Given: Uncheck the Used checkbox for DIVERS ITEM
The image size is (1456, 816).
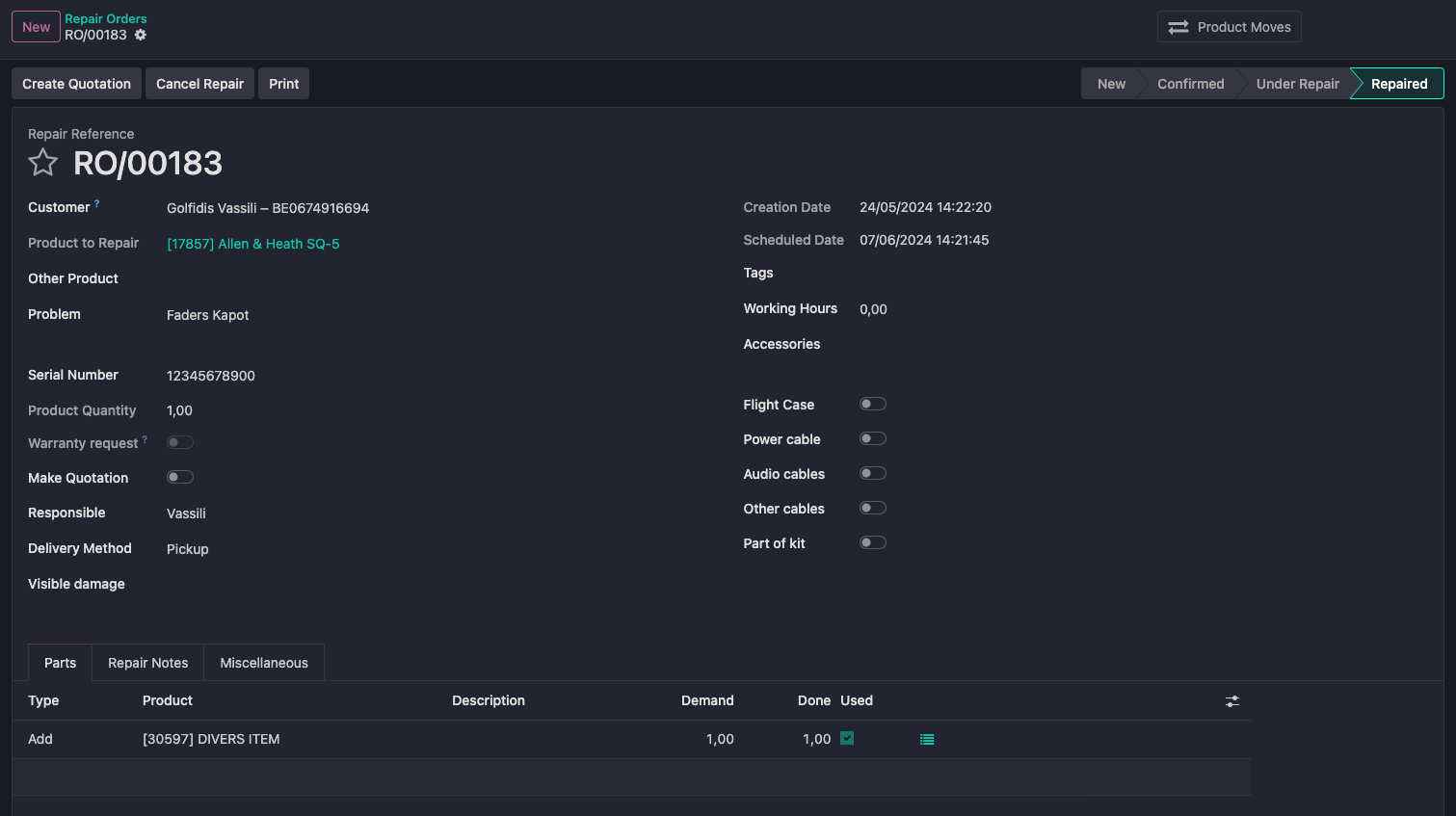Looking at the screenshot, I should [847, 738].
